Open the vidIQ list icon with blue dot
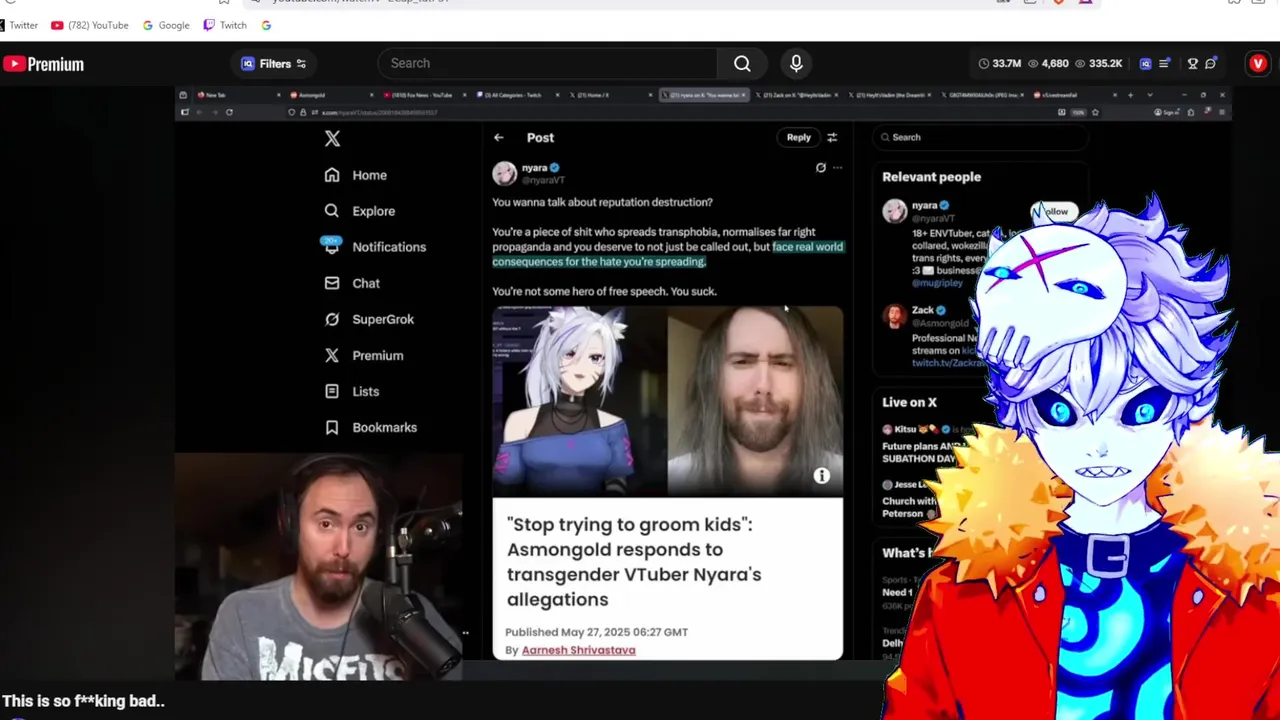1280x720 pixels. 1164,64
